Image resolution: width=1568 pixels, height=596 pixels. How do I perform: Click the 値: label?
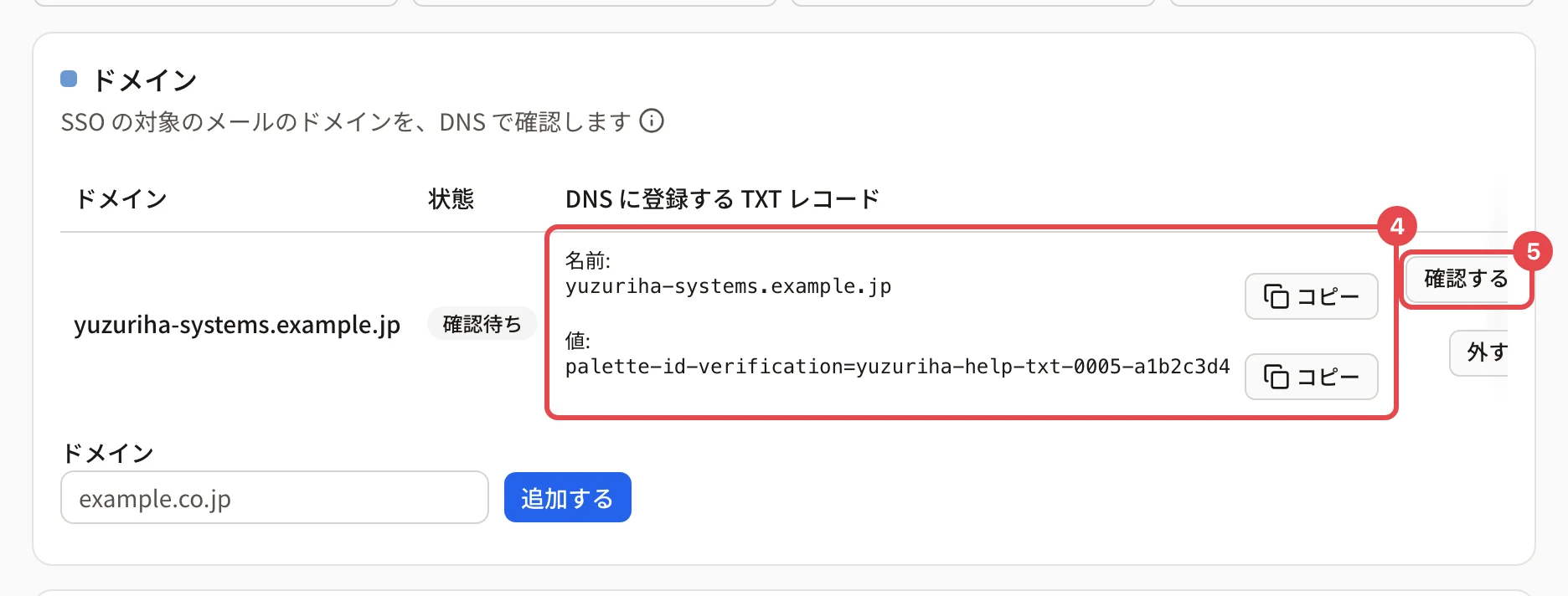point(577,342)
